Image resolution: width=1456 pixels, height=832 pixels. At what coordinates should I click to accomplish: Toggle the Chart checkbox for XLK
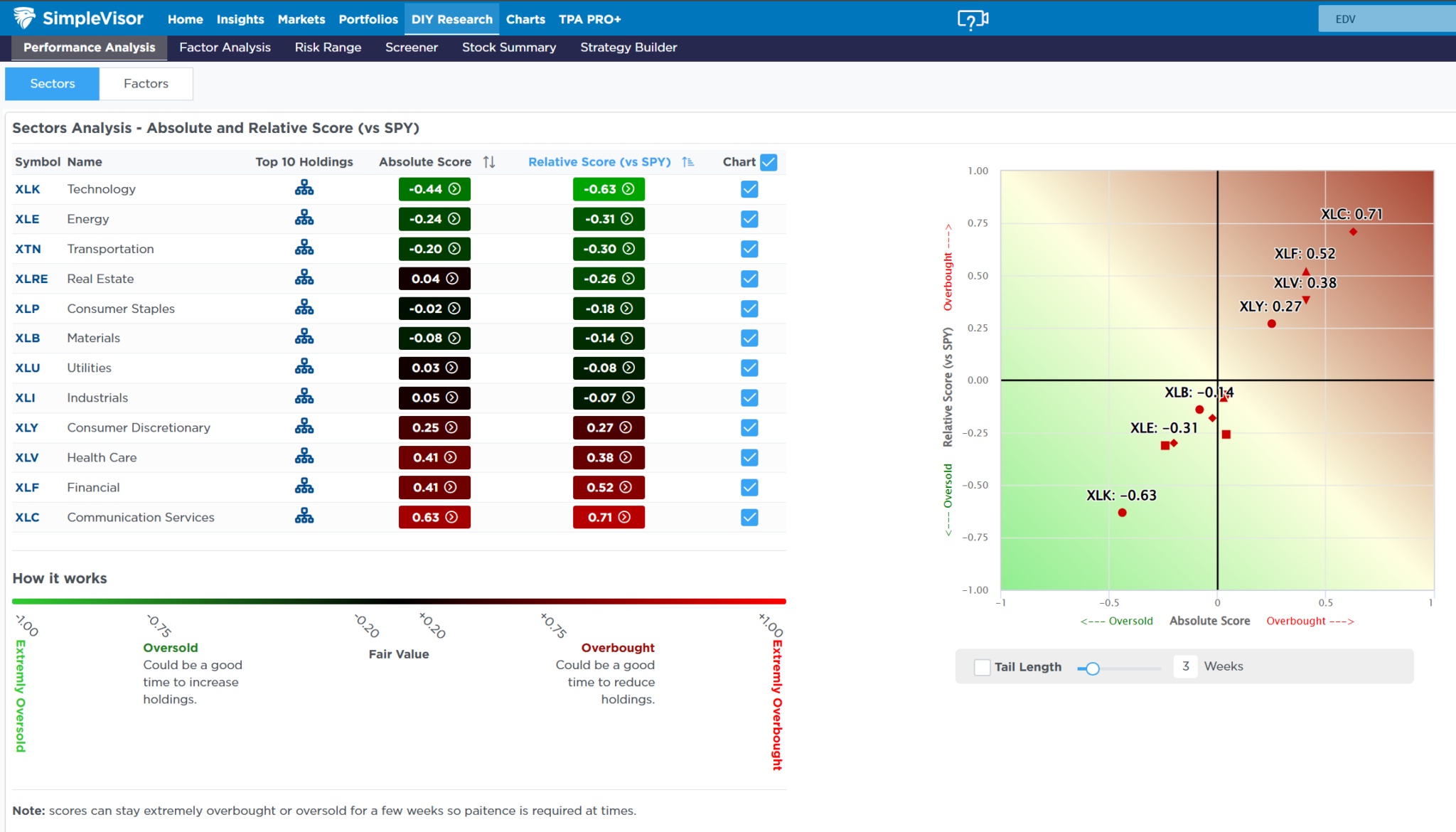749,188
